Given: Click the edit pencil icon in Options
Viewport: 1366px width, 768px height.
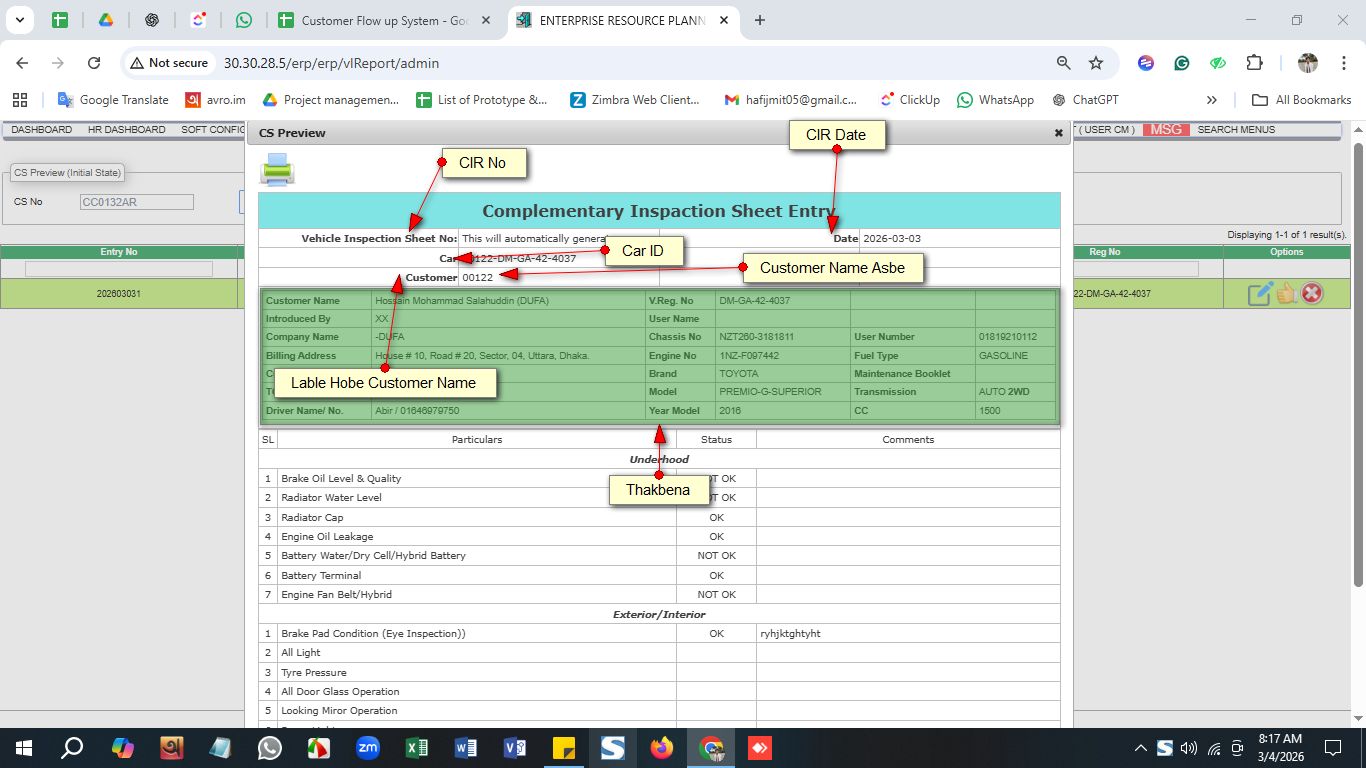Looking at the screenshot, I should pyautogui.click(x=1259, y=294).
